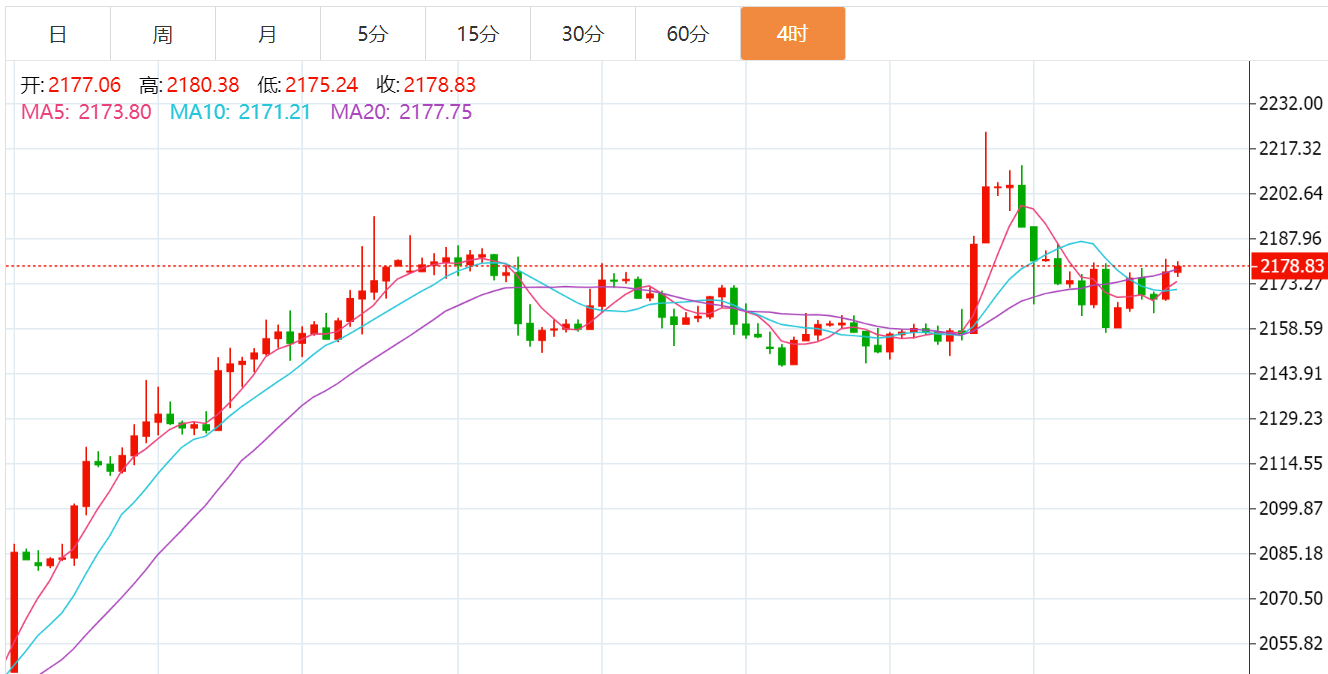Select the highlighted 4时 tab
This screenshot has height=674, width=1328.
click(x=793, y=34)
